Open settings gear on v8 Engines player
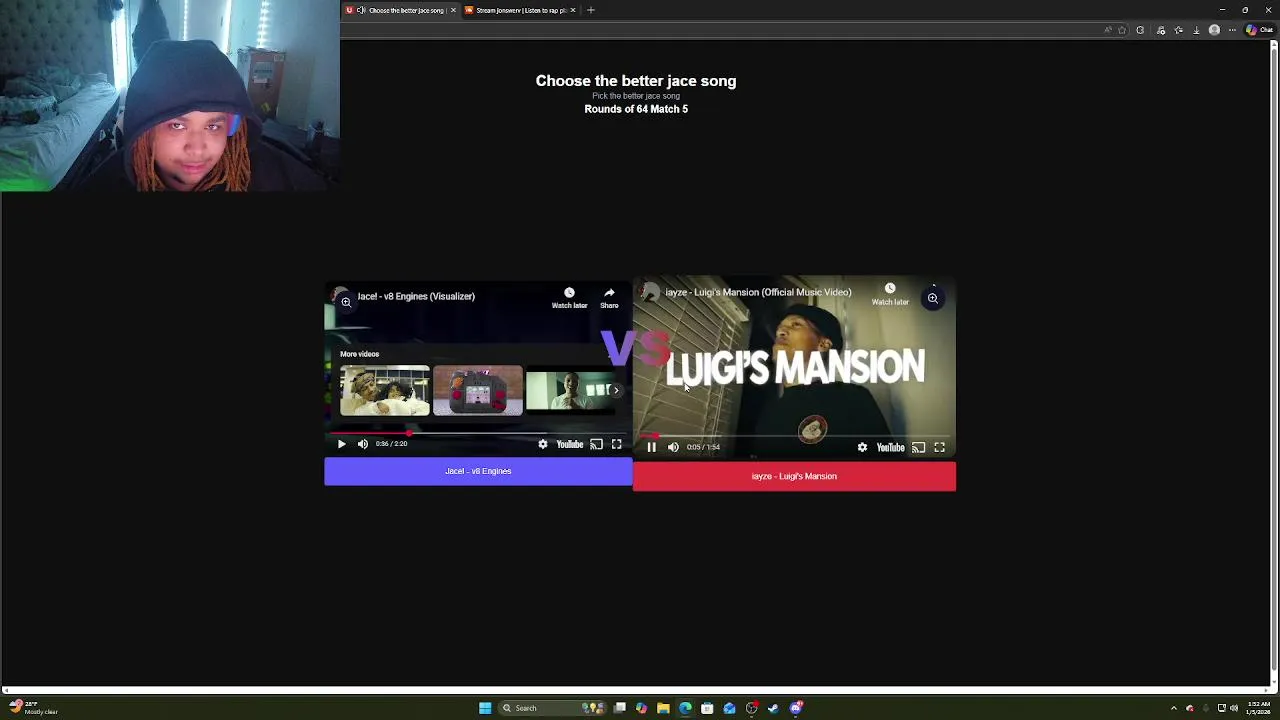Viewport: 1280px width, 720px height. click(543, 444)
